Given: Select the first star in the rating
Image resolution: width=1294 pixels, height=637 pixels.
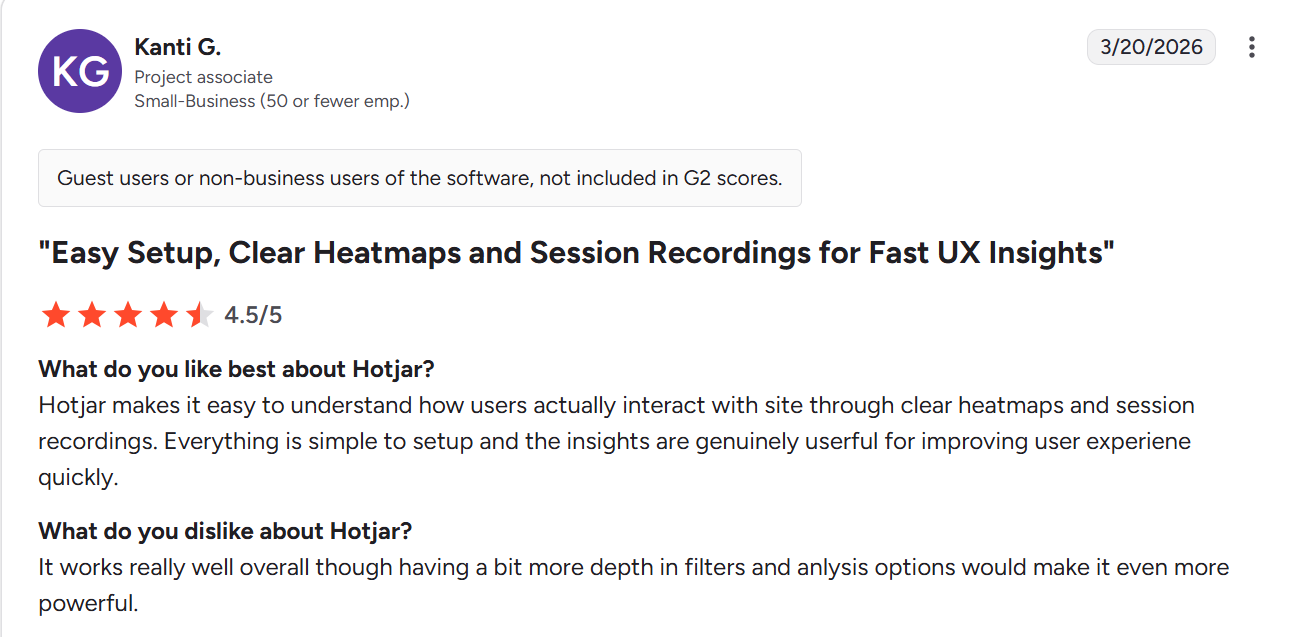Looking at the screenshot, I should click(57, 314).
